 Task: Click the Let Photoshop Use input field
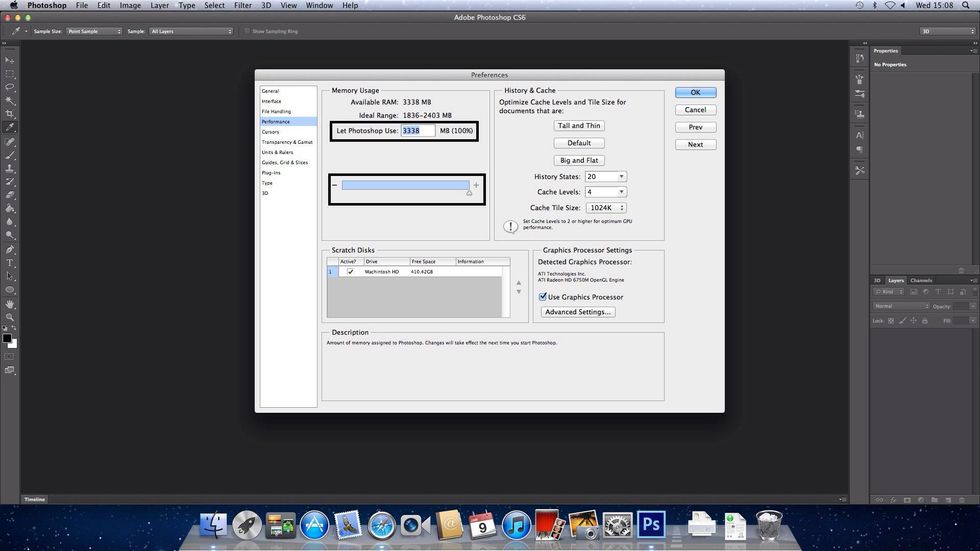[x=418, y=131]
